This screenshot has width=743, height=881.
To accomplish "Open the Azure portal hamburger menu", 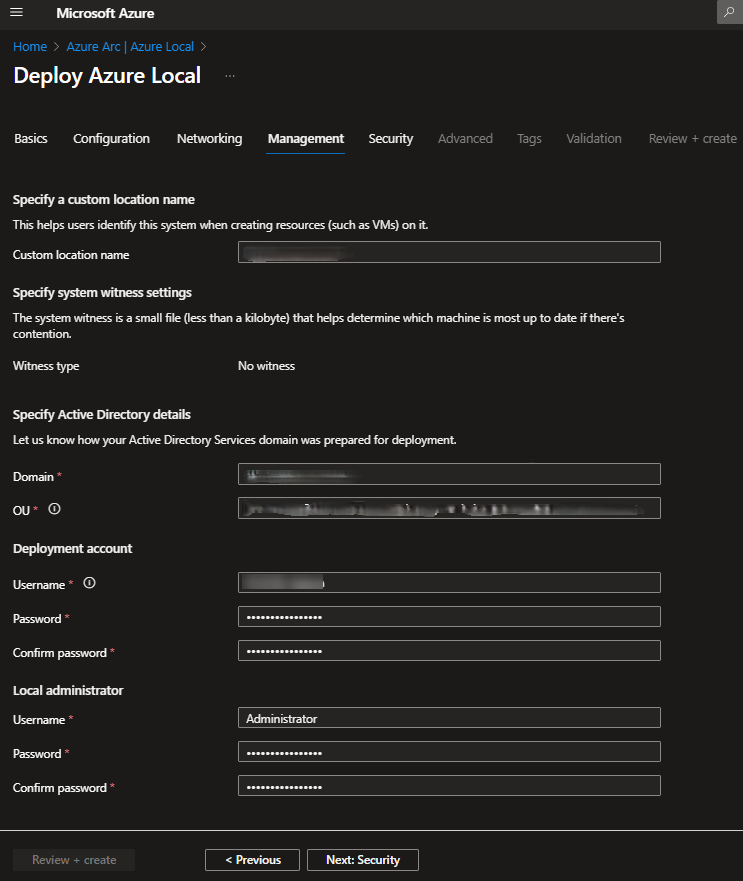I will [x=16, y=12].
